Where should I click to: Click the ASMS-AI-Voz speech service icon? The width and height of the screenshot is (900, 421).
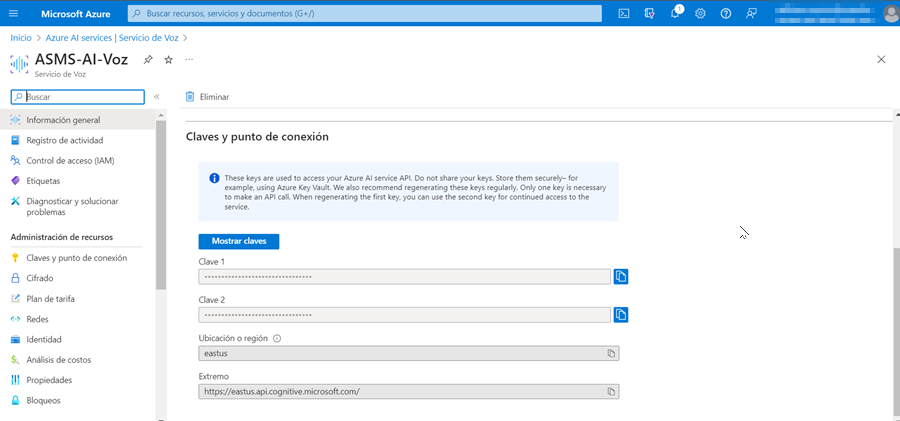coord(20,63)
